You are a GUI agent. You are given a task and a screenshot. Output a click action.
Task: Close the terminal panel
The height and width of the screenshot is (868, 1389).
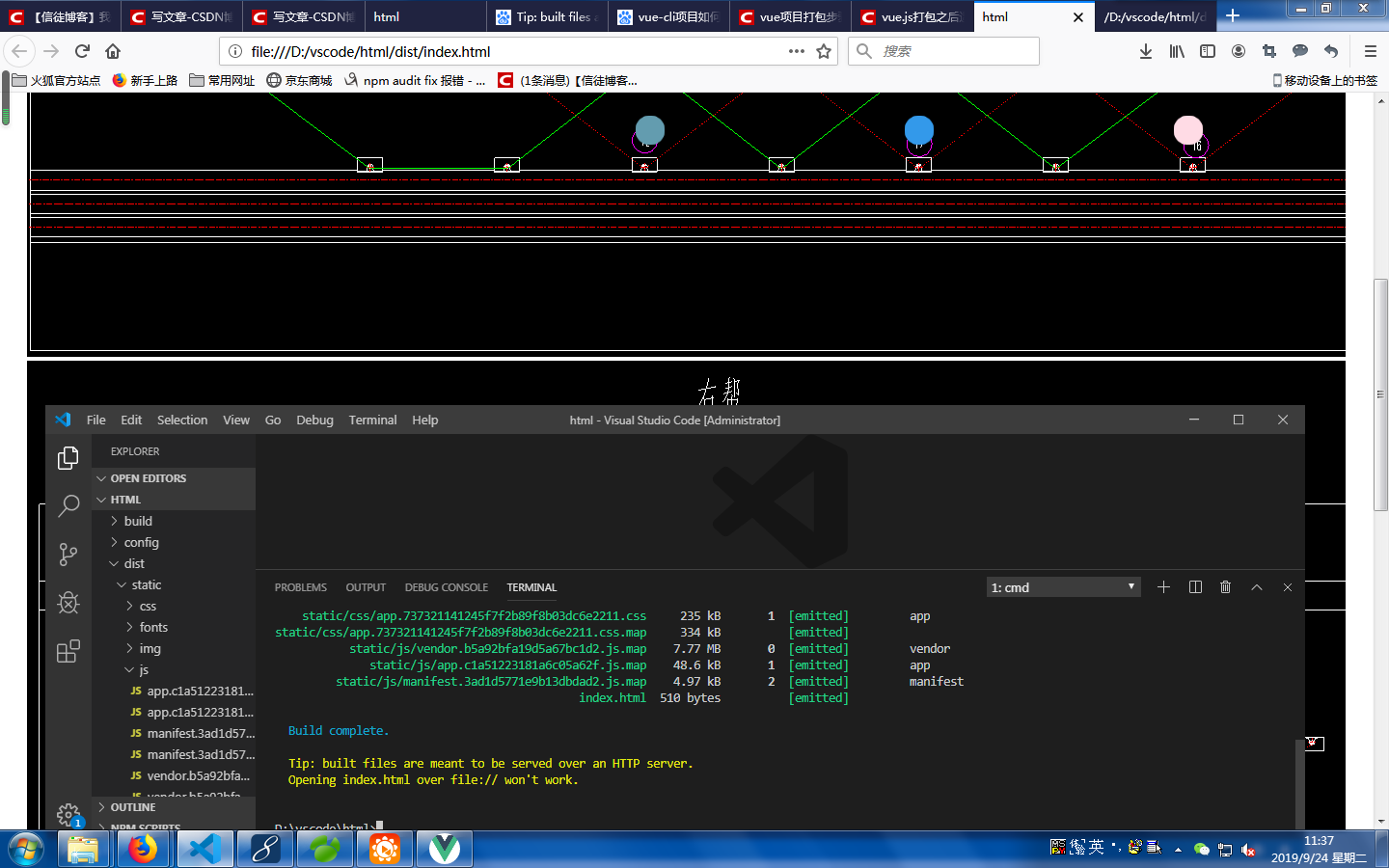1287,587
